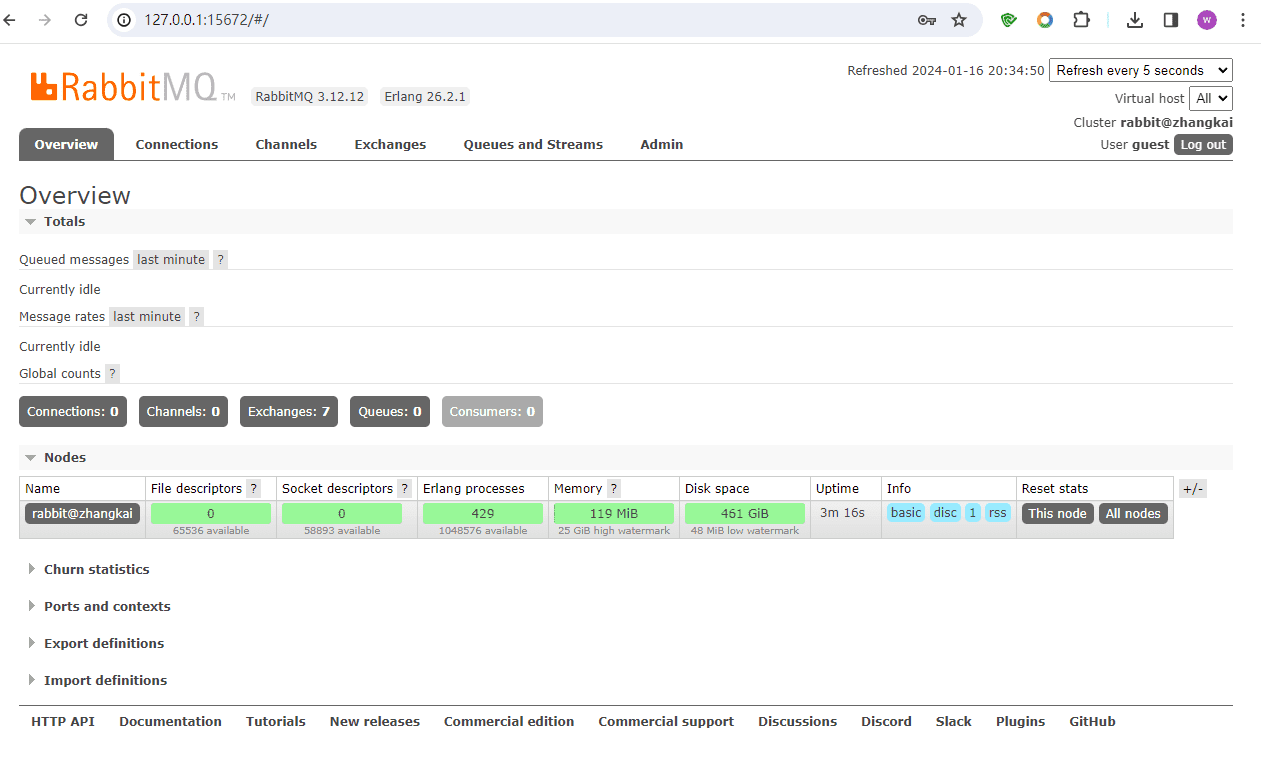Open the Virtual host dropdown
Screen dimensions: 1261x780
(x=1211, y=98)
